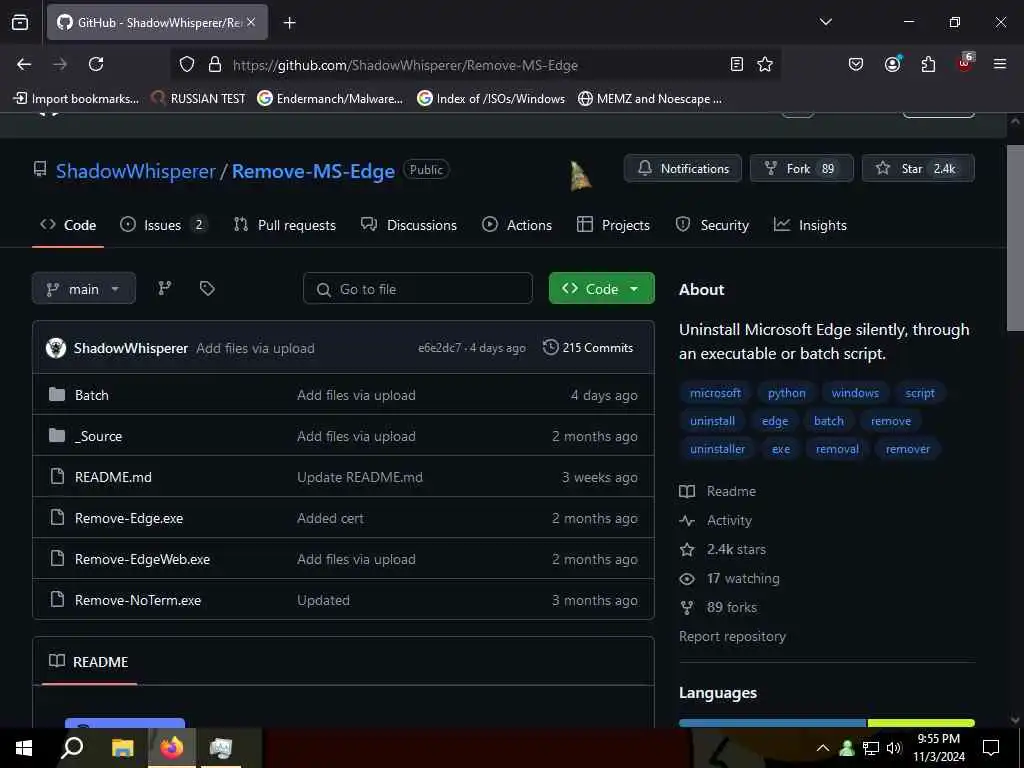Switch to the Code tab
The height and width of the screenshot is (768, 1024).
click(68, 225)
